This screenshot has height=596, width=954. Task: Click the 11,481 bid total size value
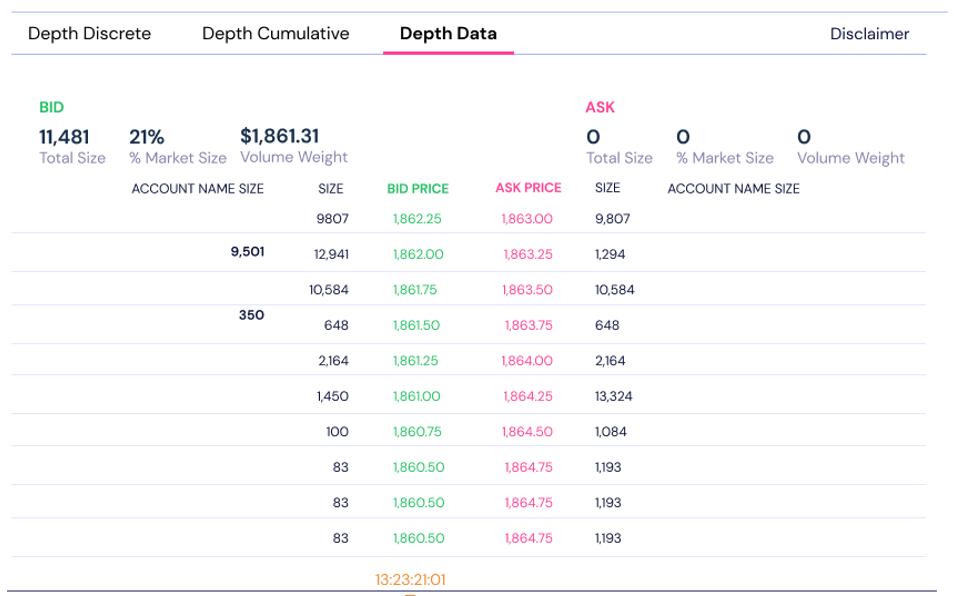(64, 137)
